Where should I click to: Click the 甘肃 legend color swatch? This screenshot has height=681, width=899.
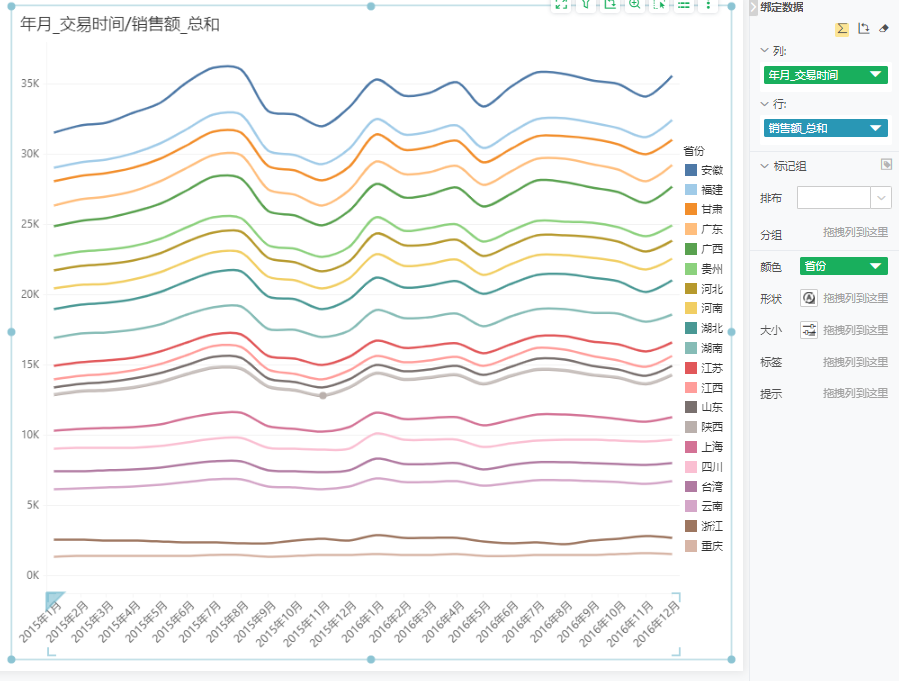(x=691, y=209)
